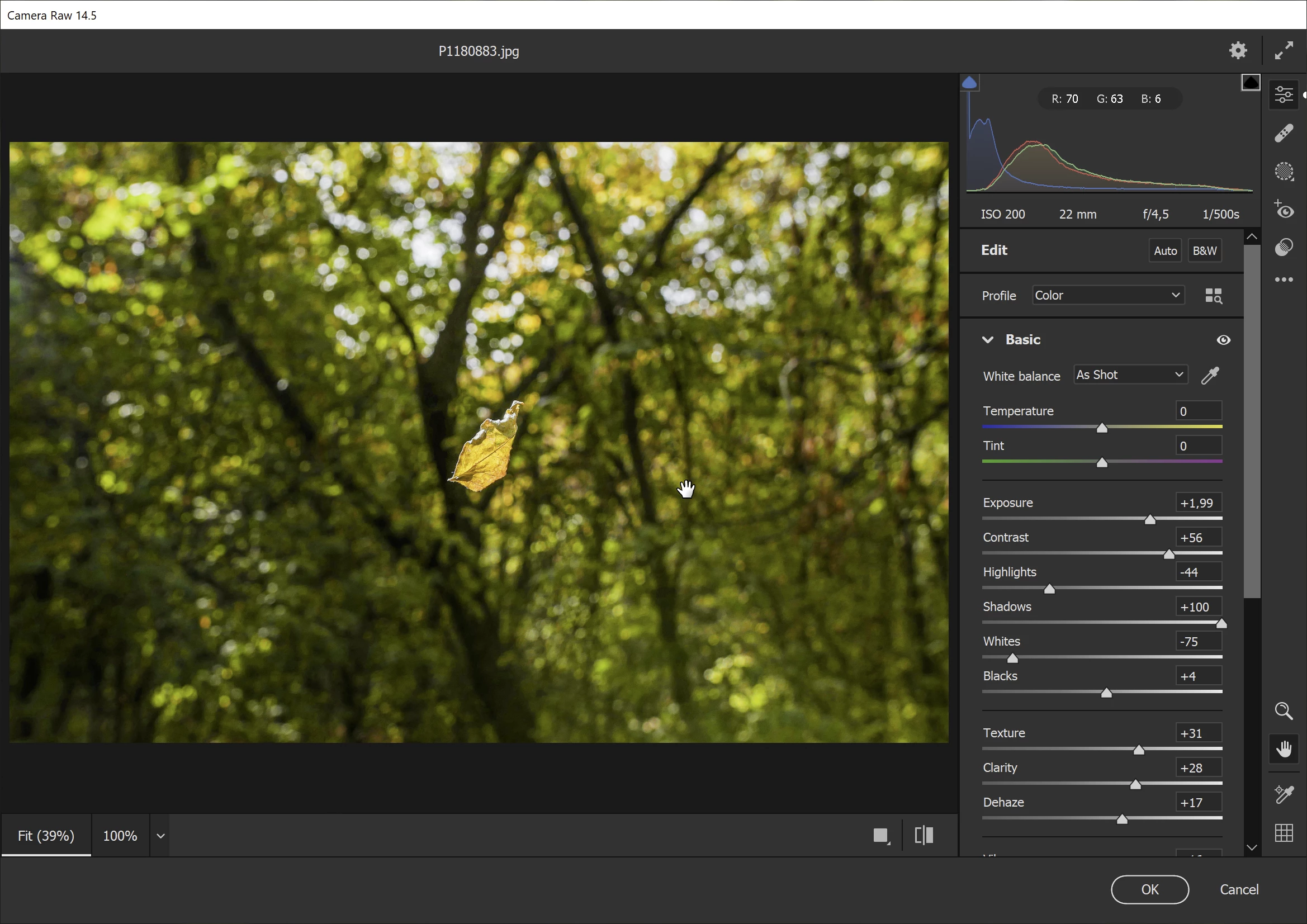Toggle Basic panel visibility eye icon
Viewport: 1307px width, 924px height.
[x=1223, y=340]
